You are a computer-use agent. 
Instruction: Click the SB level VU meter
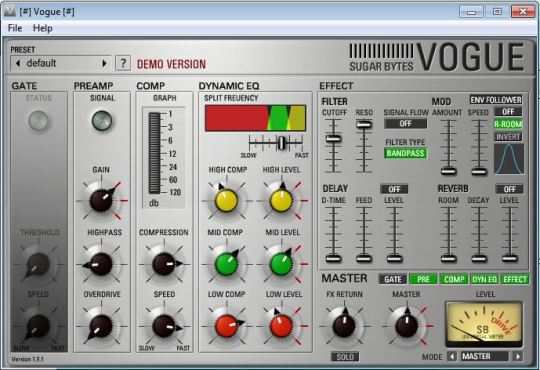[x=484, y=324]
